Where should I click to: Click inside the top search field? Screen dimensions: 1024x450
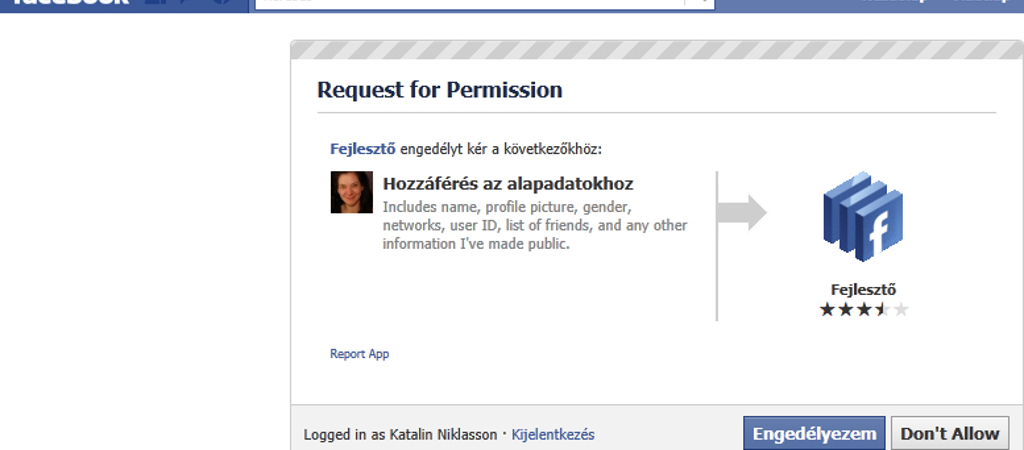[x=470, y=4]
